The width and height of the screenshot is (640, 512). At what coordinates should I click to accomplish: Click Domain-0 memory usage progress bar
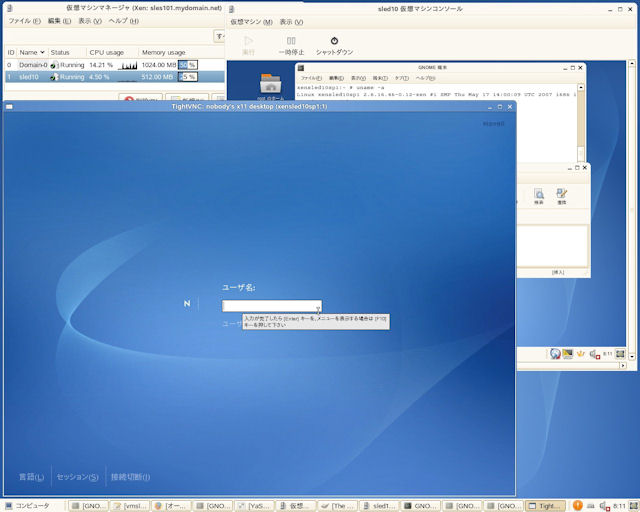click(x=188, y=65)
